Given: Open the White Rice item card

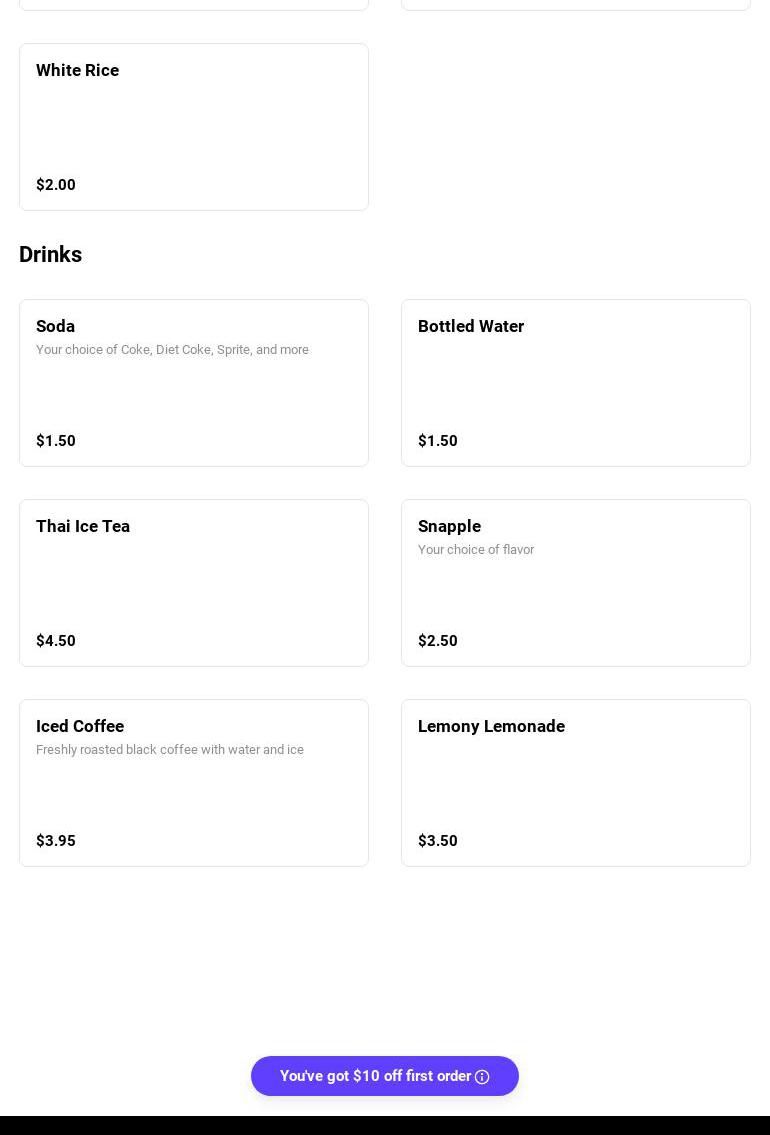Looking at the screenshot, I should (194, 127).
